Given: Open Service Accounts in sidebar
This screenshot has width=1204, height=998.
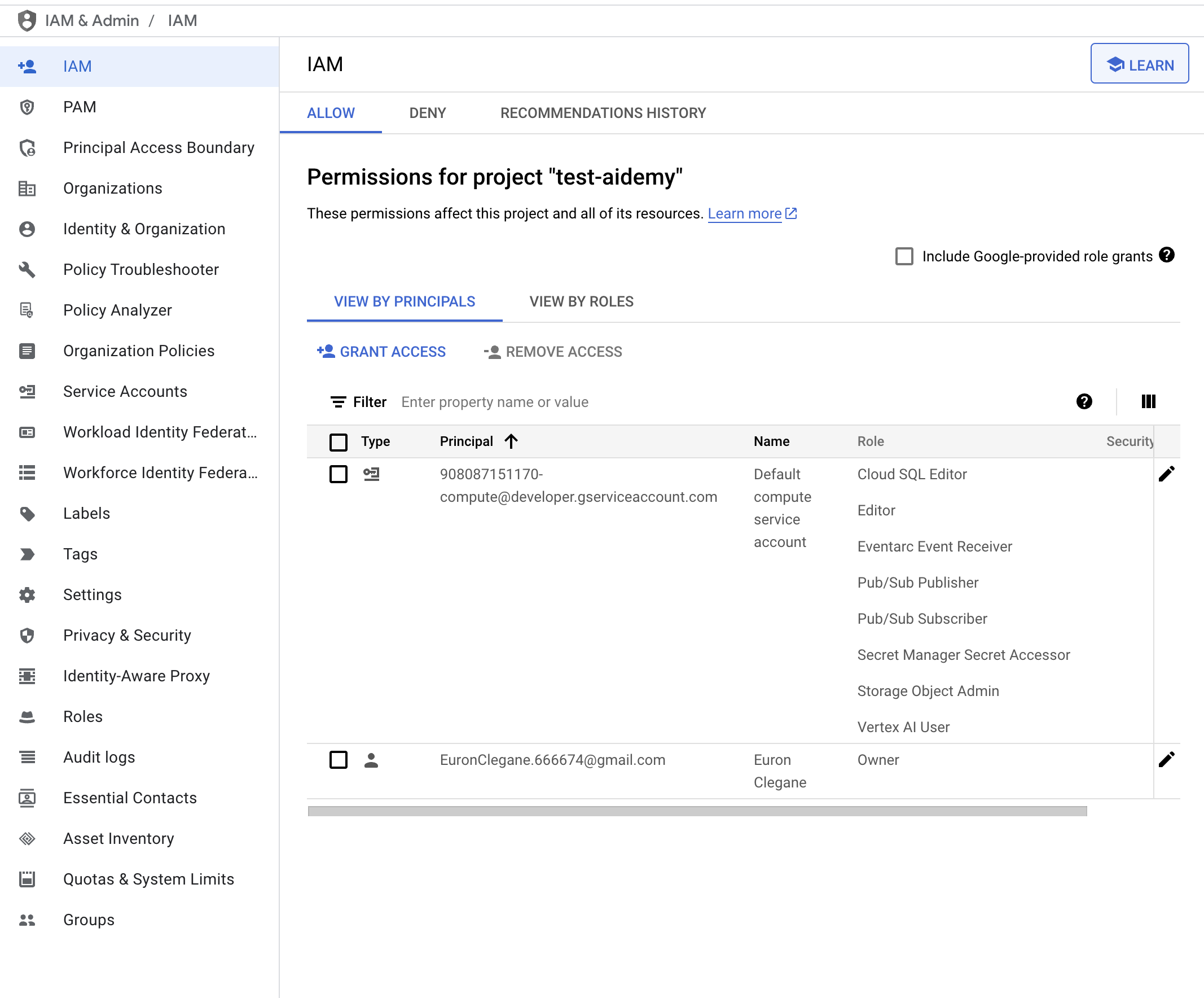Looking at the screenshot, I should point(125,392).
